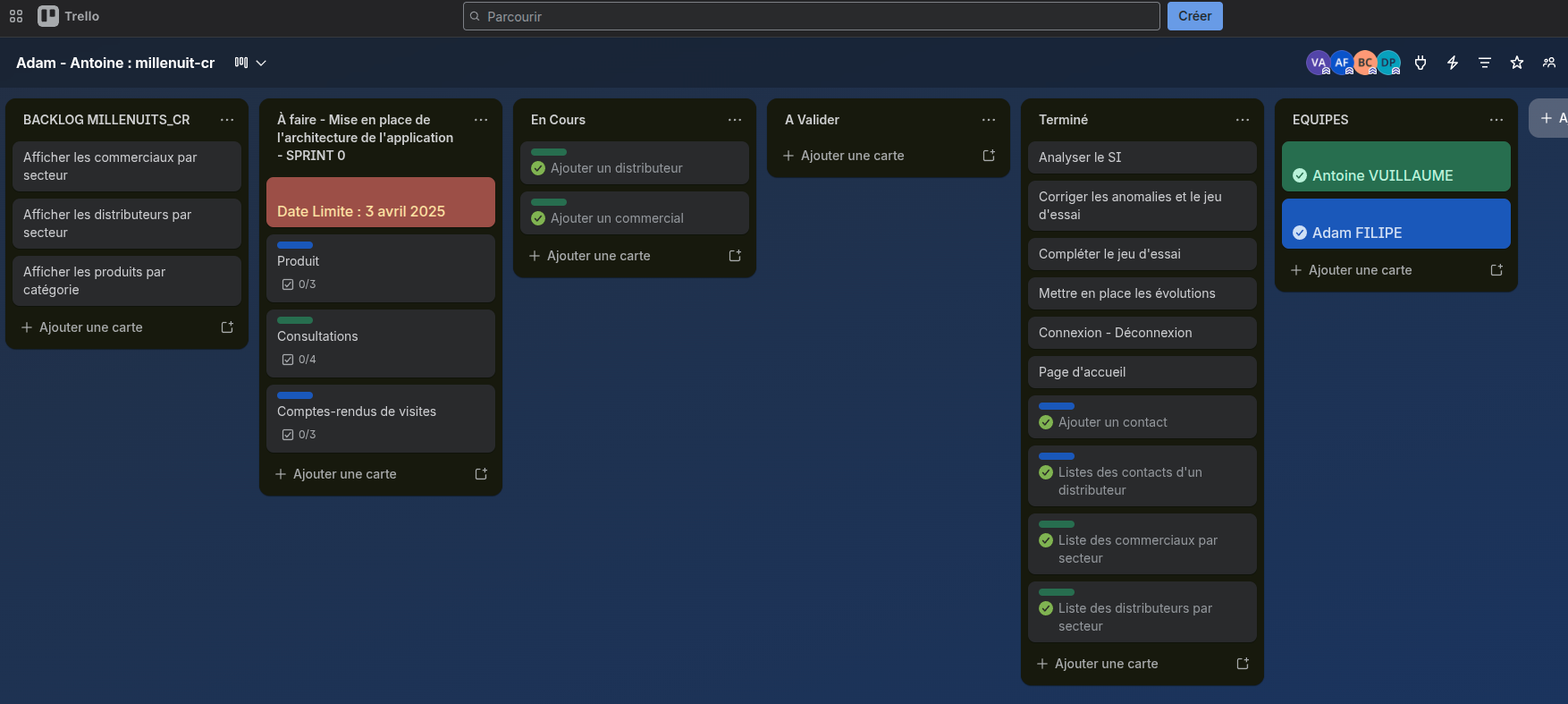Screen dimensions: 1568x704
Task: Open card Afficher les distributeurs par secteur
Action: pos(127,224)
